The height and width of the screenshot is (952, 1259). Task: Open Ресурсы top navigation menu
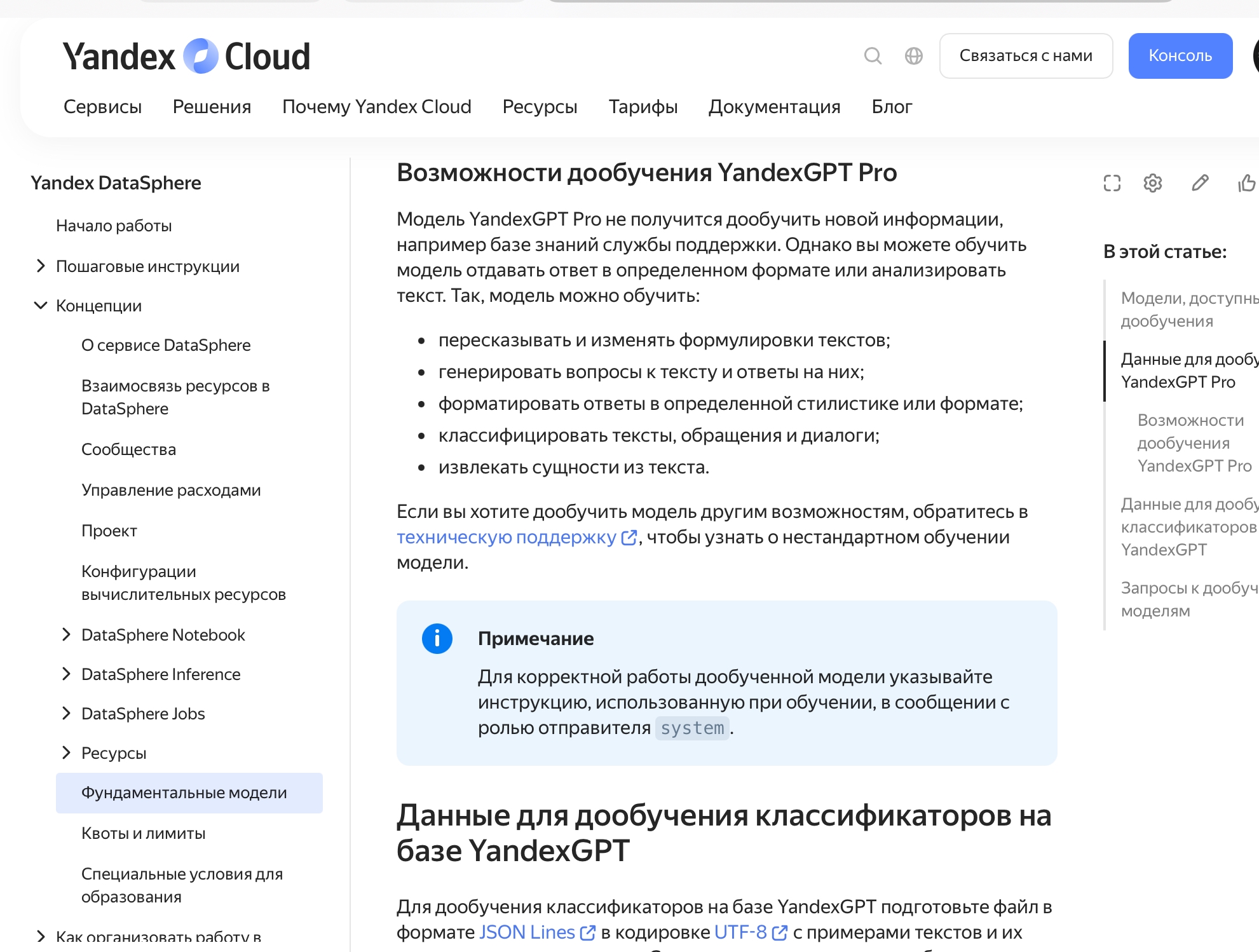pyautogui.click(x=540, y=107)
